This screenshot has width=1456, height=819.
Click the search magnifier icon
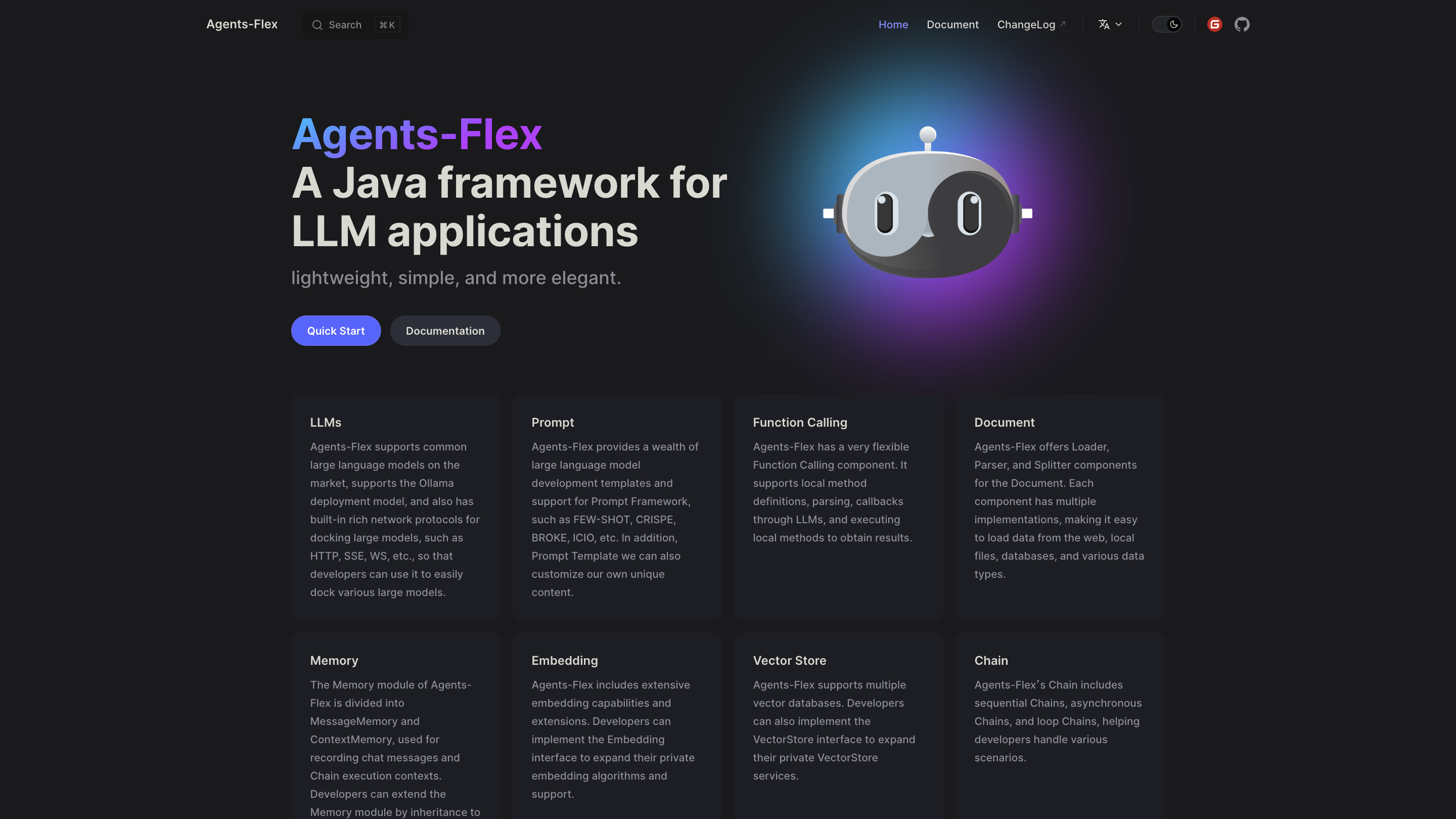pos(317,25)
